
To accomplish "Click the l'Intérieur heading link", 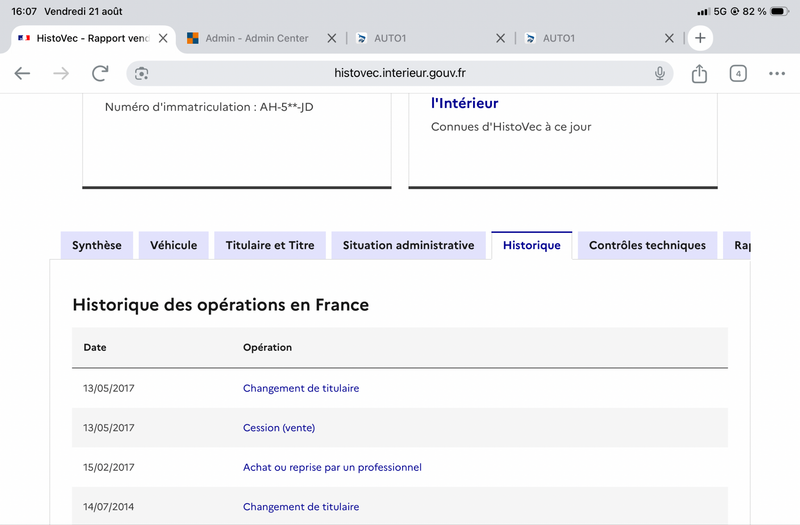I will (x=464, y=104).
